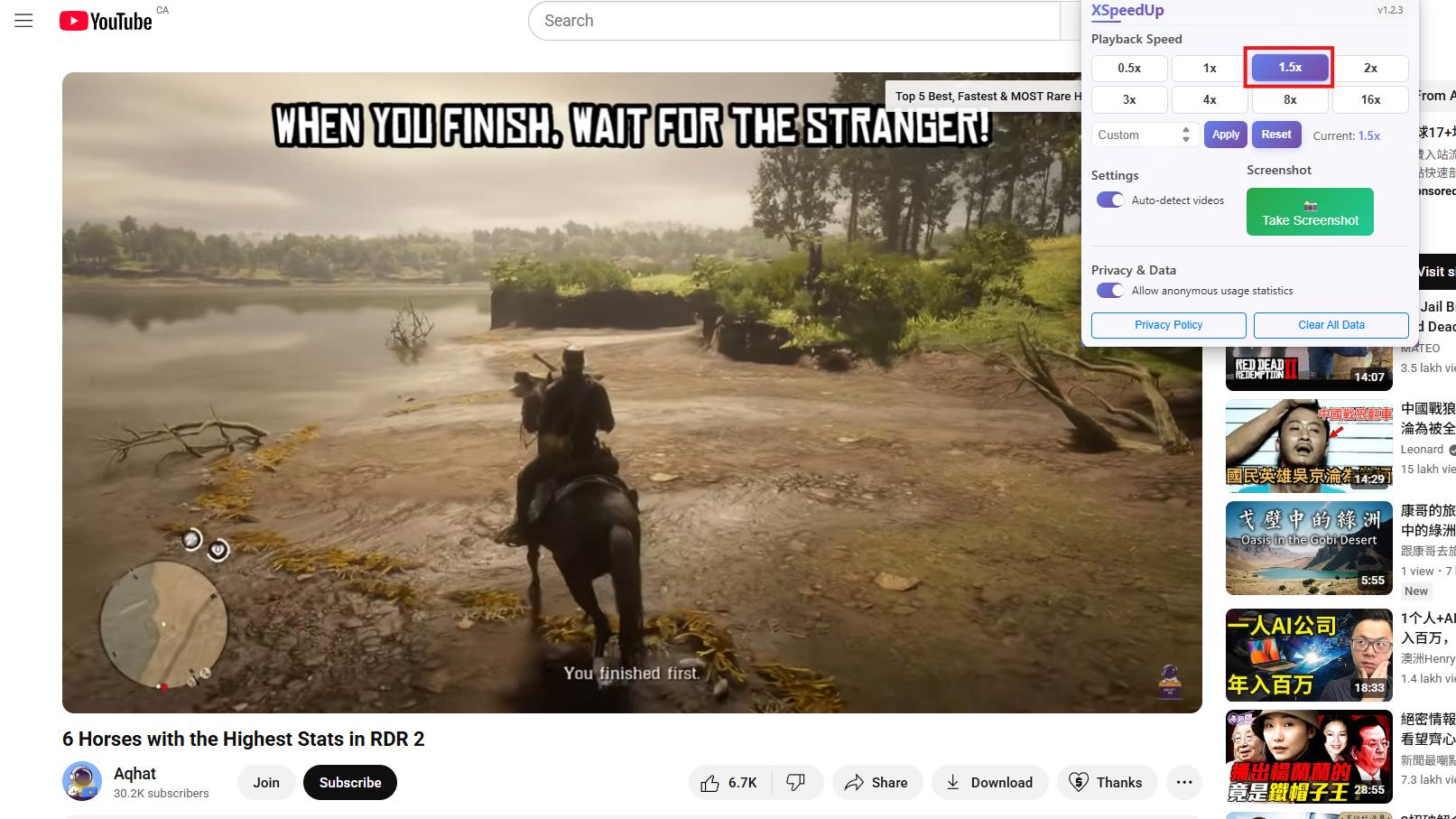Click Aqhat's channel avatar
Screen dimensions: 1456x819
[x=81, y=781]
